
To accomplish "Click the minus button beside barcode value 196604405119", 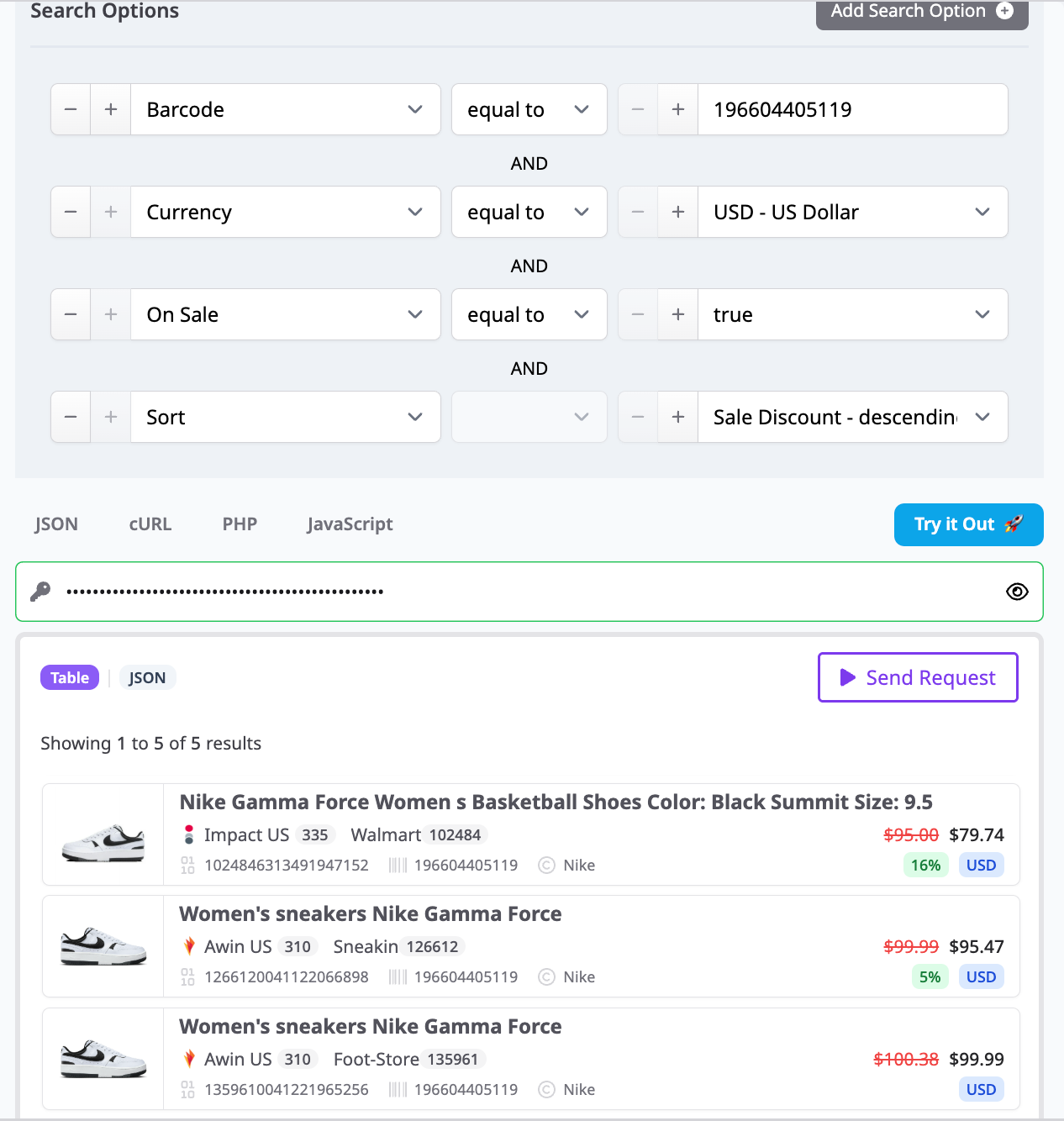I will 638,109.
